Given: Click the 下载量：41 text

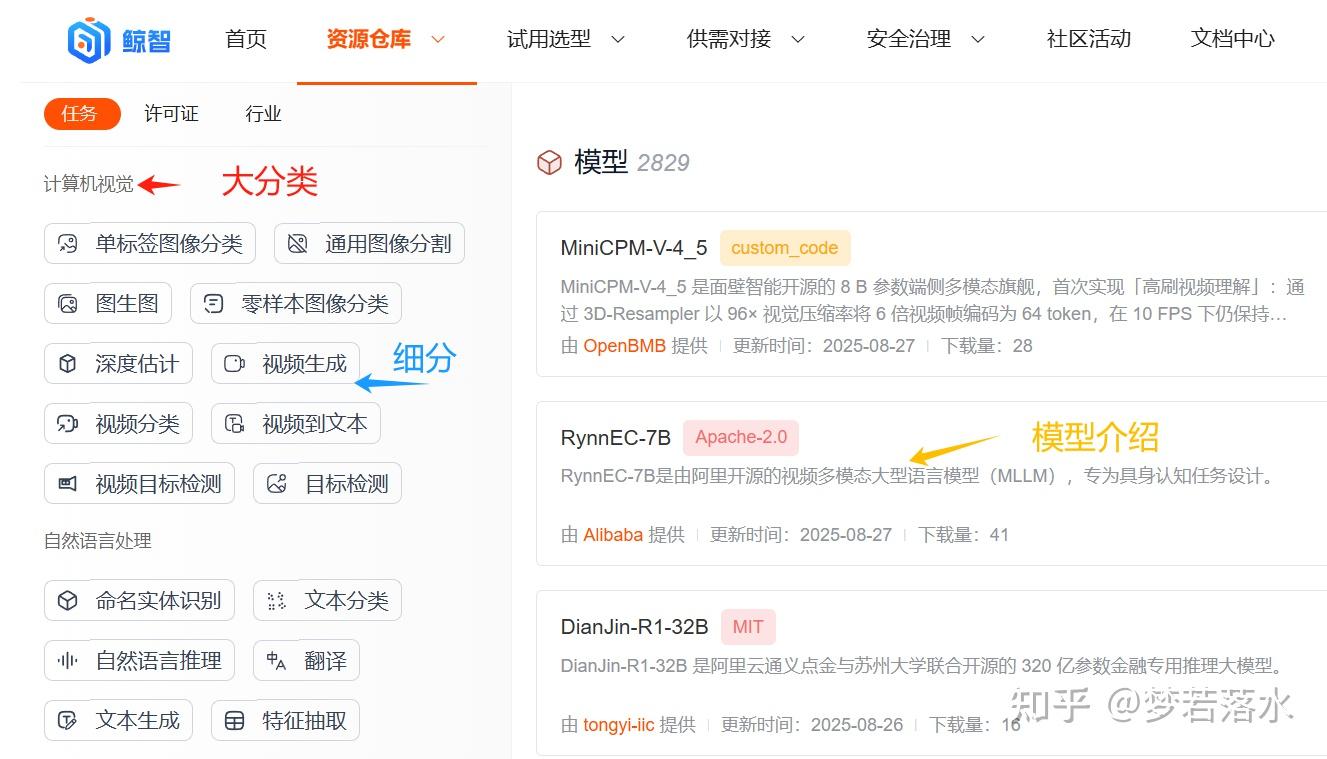Looking at the screenshot, I should pyautogui.click(x=964, y=535).
